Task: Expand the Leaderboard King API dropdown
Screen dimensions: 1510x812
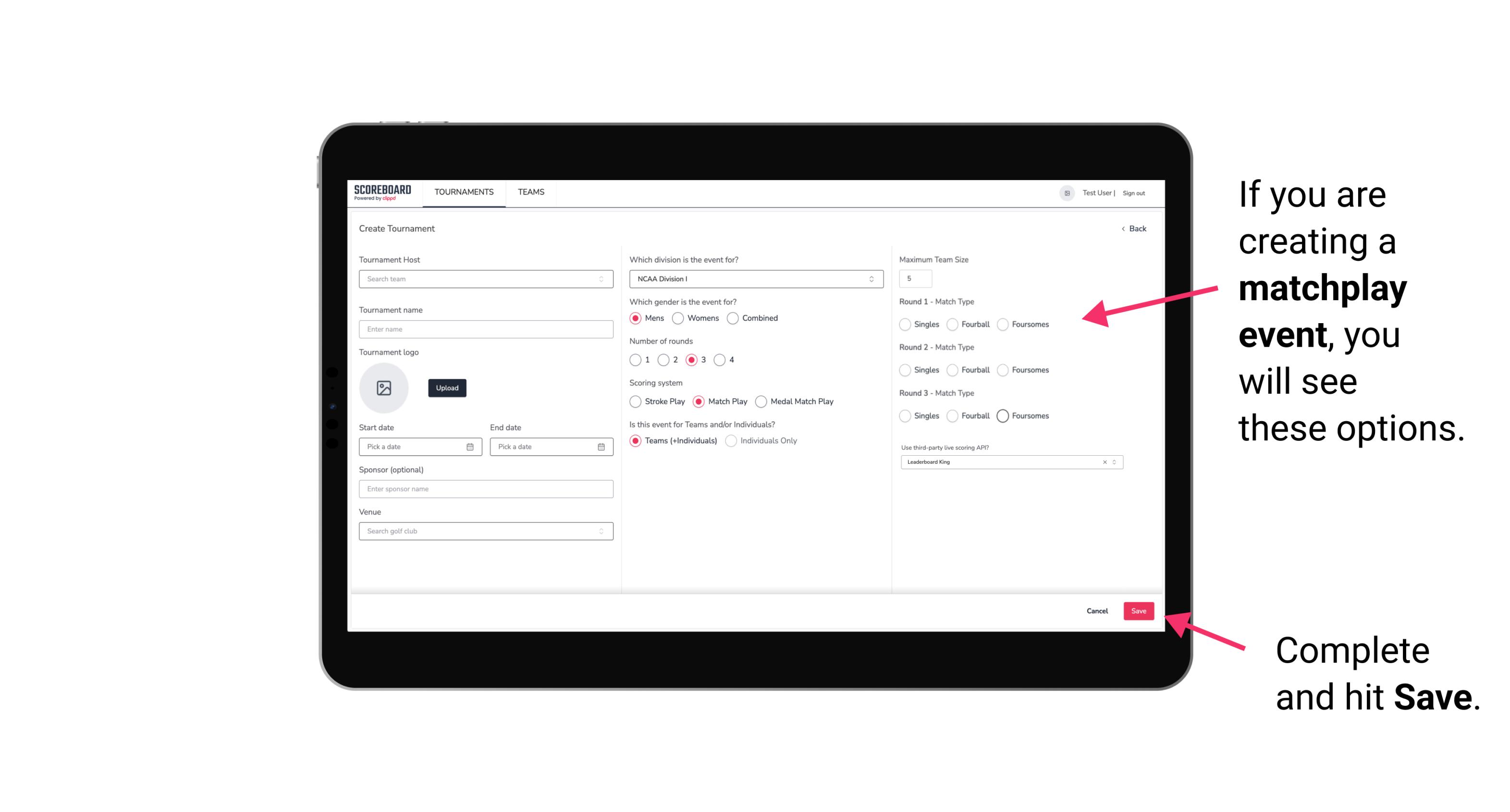Action: coord(1115,462)
